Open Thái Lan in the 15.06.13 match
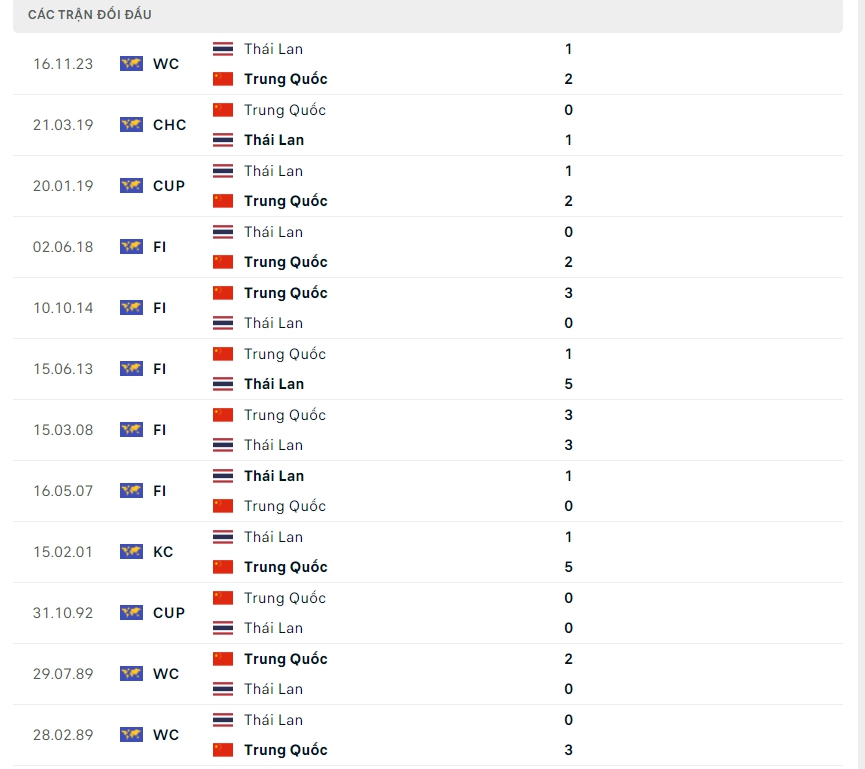The image size is (865, 769). click(273, 384)
